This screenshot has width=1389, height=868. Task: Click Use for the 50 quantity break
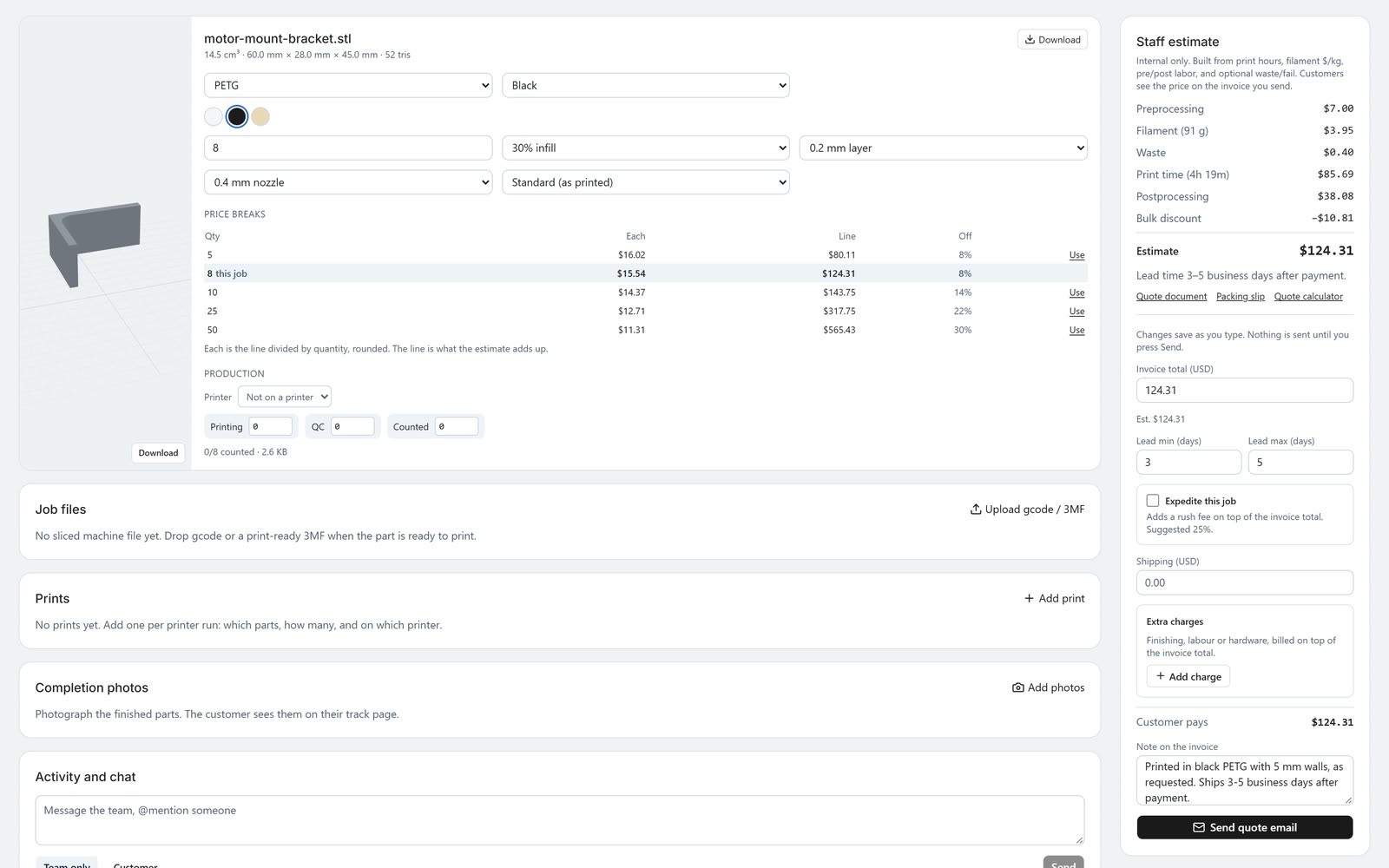pyautogui.click(x=1076, y=330)
